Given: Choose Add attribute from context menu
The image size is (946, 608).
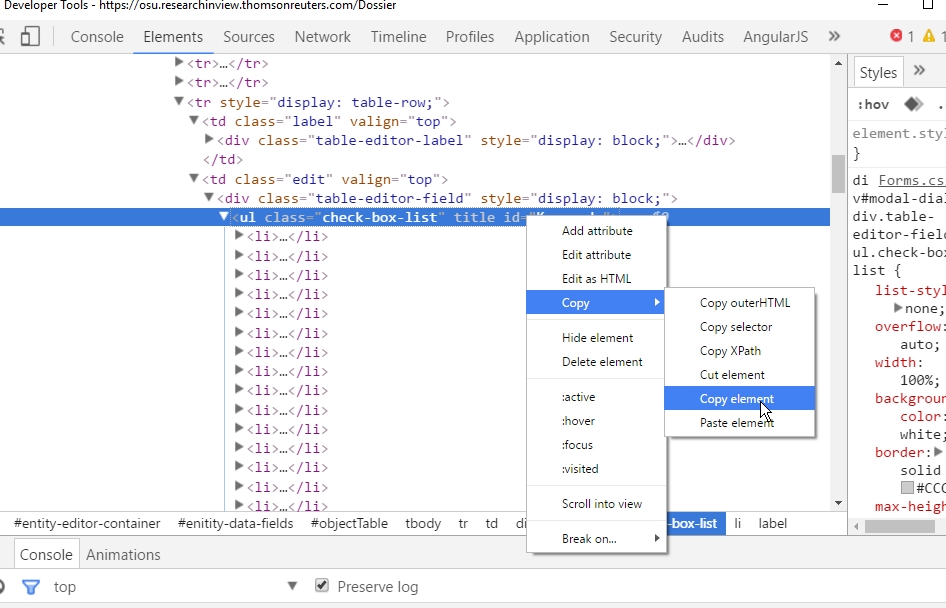Looking at the screenshot, I should [x=597, y=231].
